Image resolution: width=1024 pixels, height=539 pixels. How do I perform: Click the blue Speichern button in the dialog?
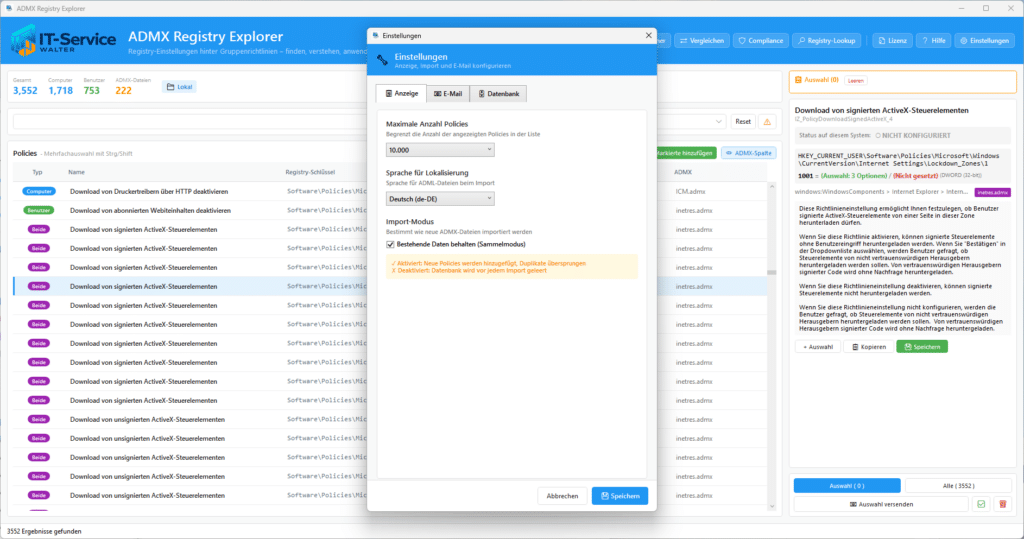[x=620, y=496]
